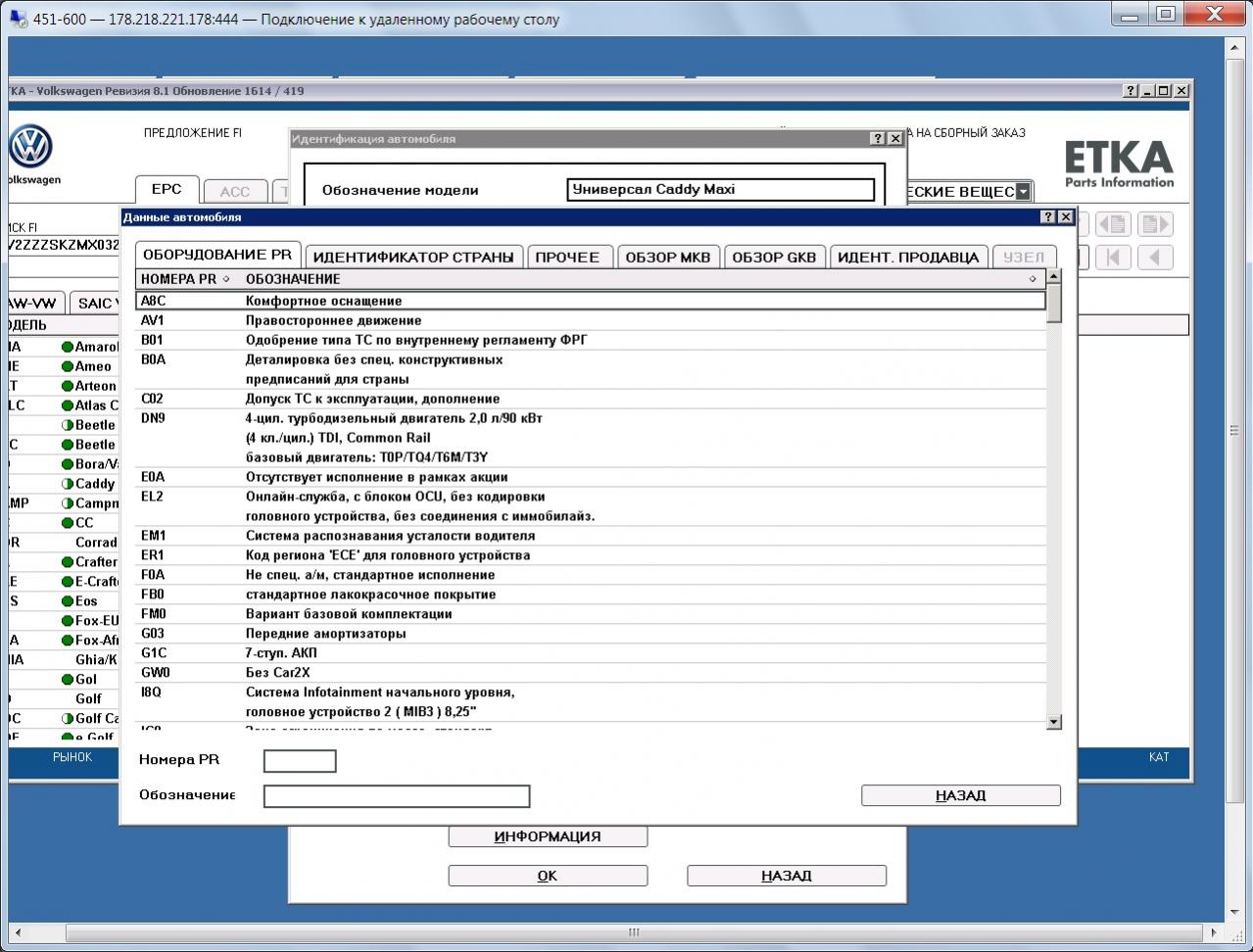Click the step-back arrow icon in ETKA toolbar
The image size is (1253, 952).
click(x=1155, y=258)
